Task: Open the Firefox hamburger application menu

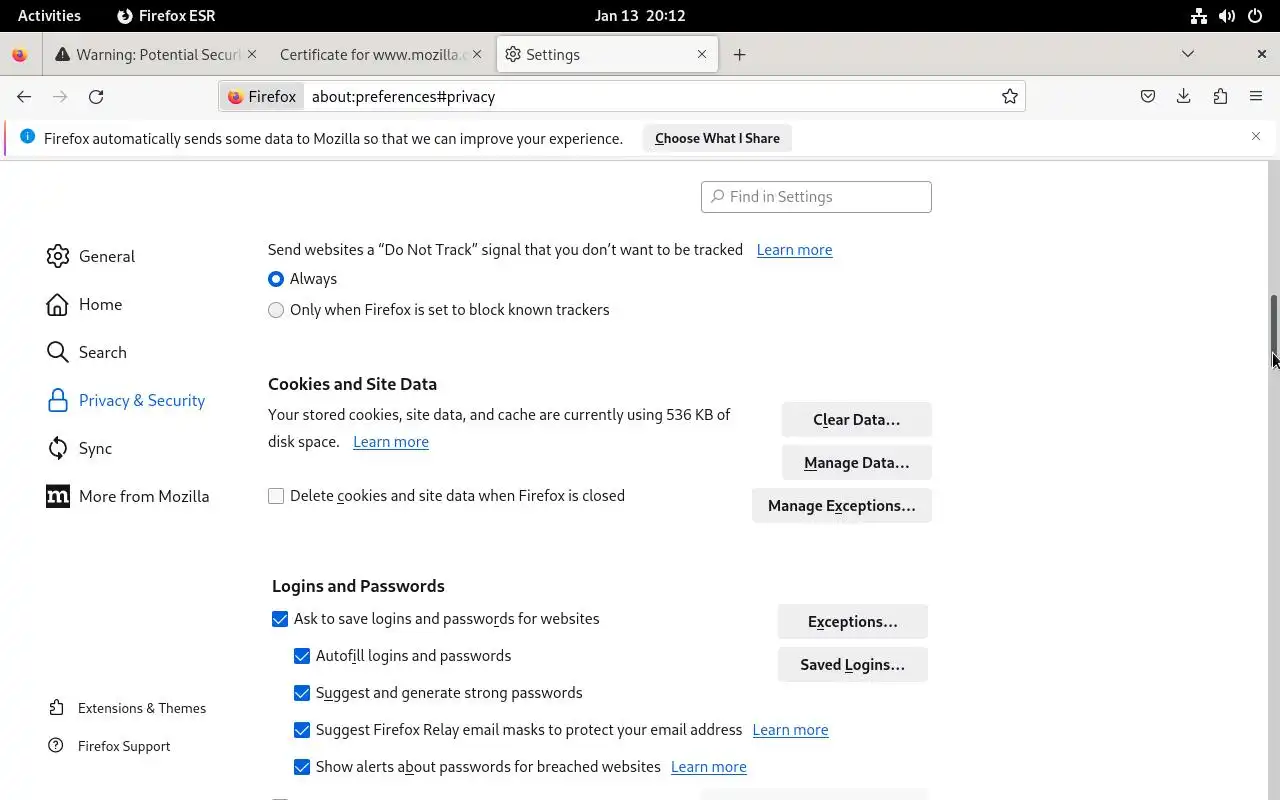Action: 1256,96
